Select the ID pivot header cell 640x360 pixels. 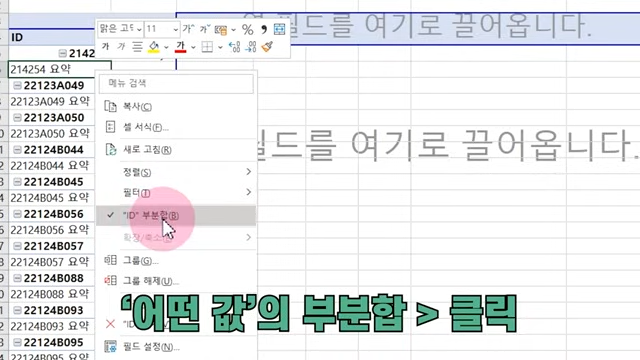pyautogui.click(x=52, y=37)
